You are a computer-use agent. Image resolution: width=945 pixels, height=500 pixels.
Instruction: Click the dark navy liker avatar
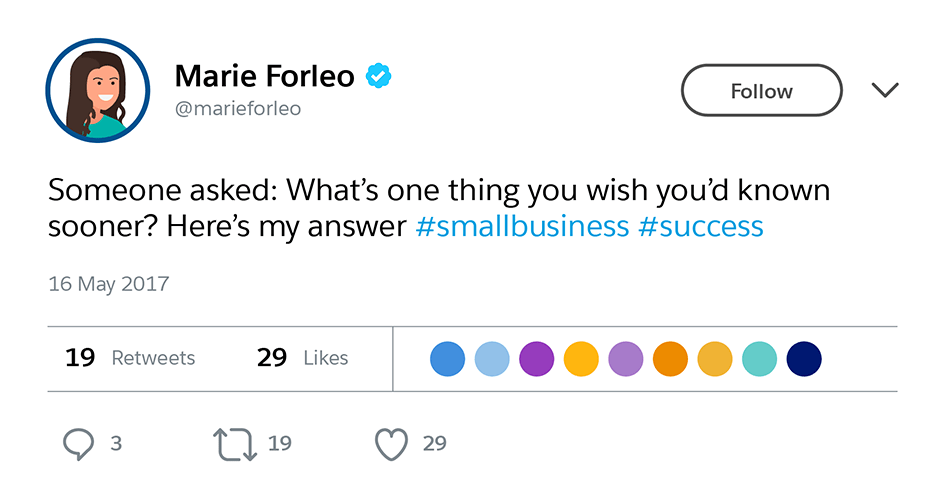[x=804, y=358]
